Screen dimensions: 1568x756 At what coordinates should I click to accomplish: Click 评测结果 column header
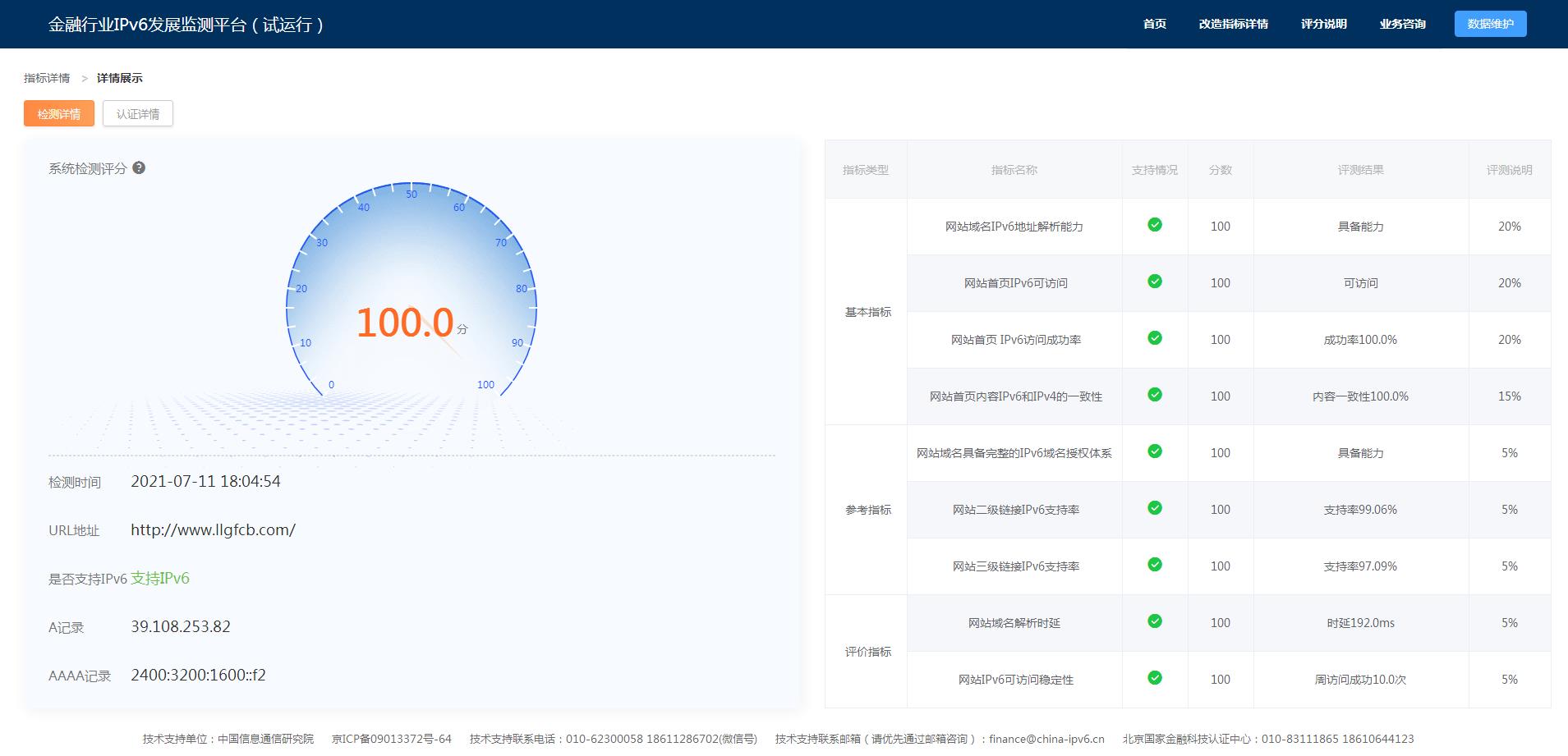tap(1361, 170)
